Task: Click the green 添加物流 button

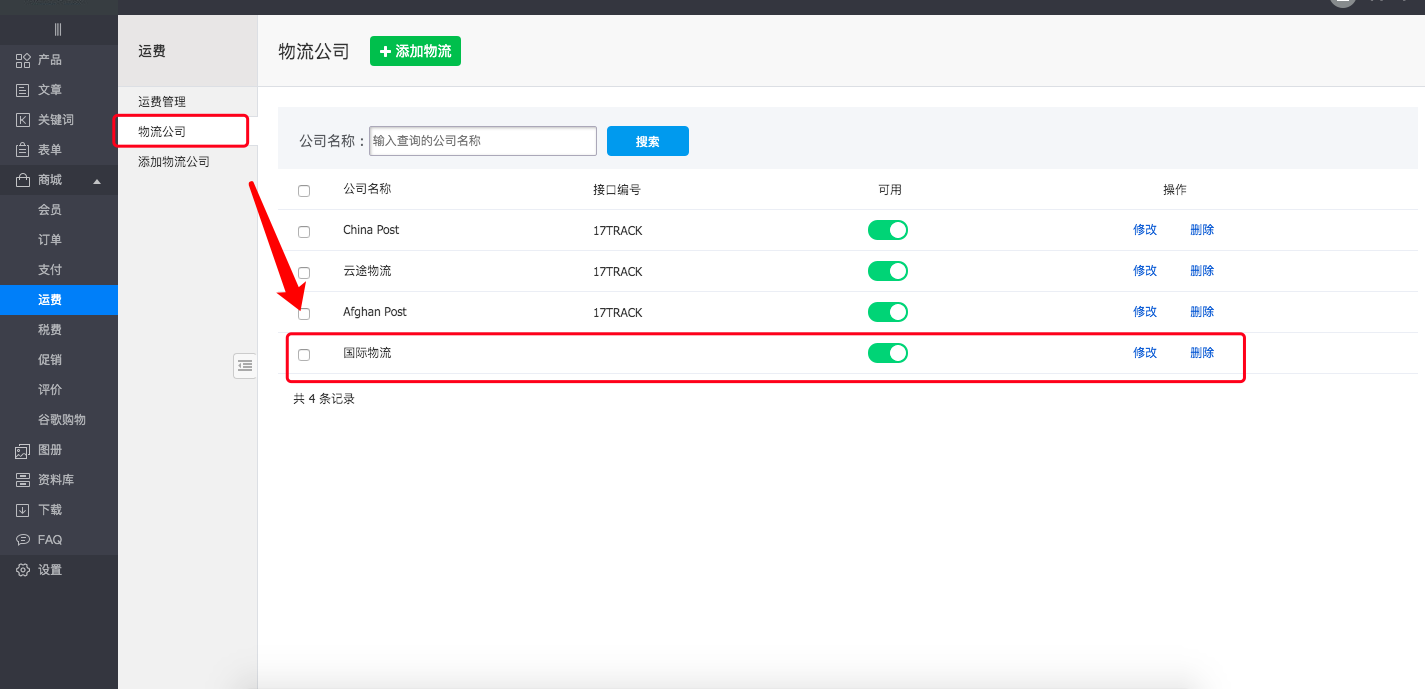Action: pos(415,51)
